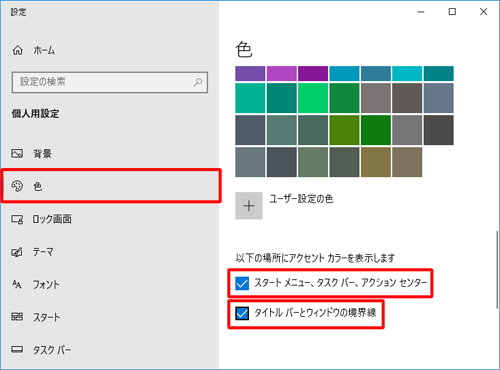Choose the pure dark green swatch in the third row
The image size is (500, 370).
376,130
